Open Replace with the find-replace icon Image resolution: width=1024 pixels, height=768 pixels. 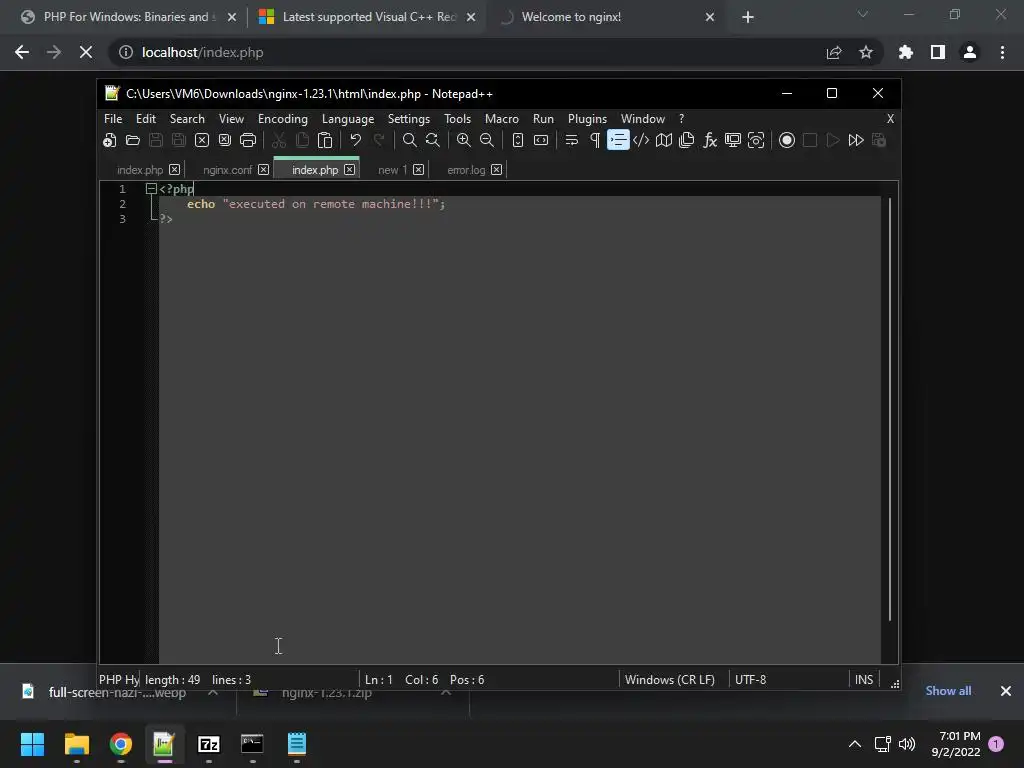point(432,140)
